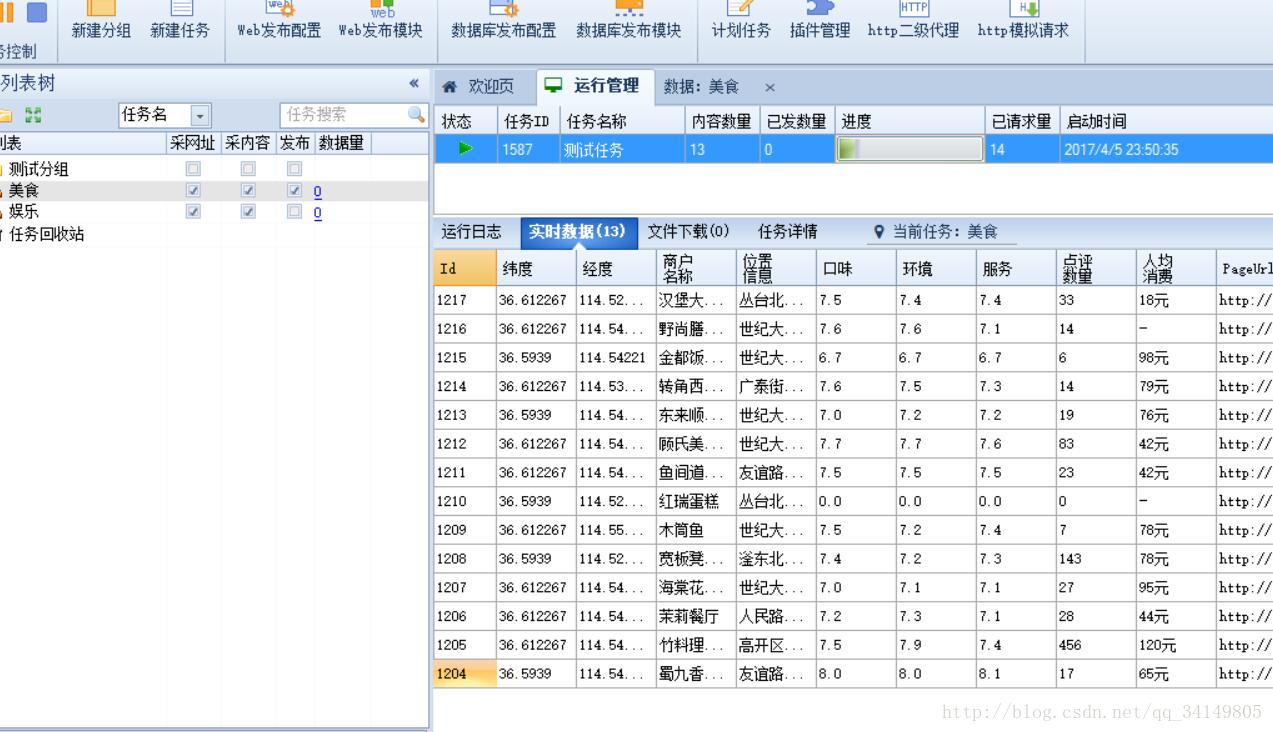The image size is (1273, 732).
Task: Uncheck 采内容 for 美食
Action: click(x=248, y=190)
